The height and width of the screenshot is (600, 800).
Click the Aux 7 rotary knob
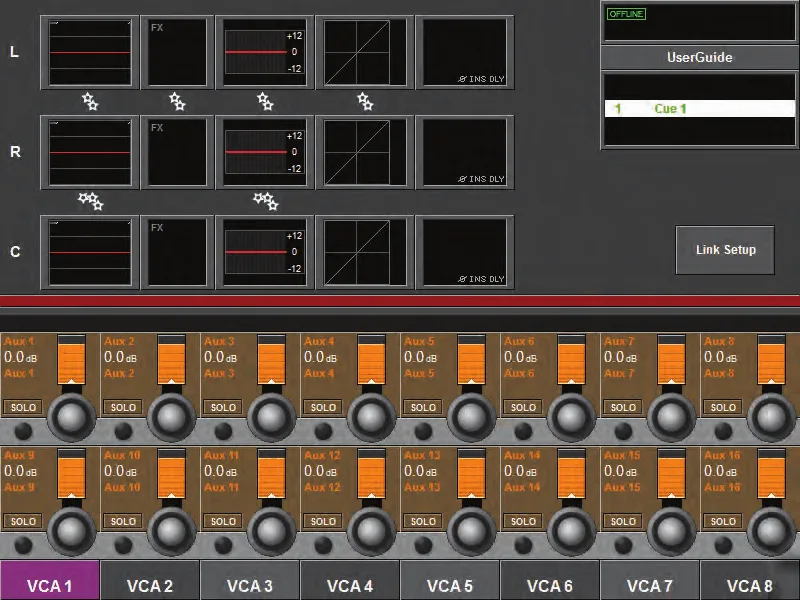coord(671,417)
